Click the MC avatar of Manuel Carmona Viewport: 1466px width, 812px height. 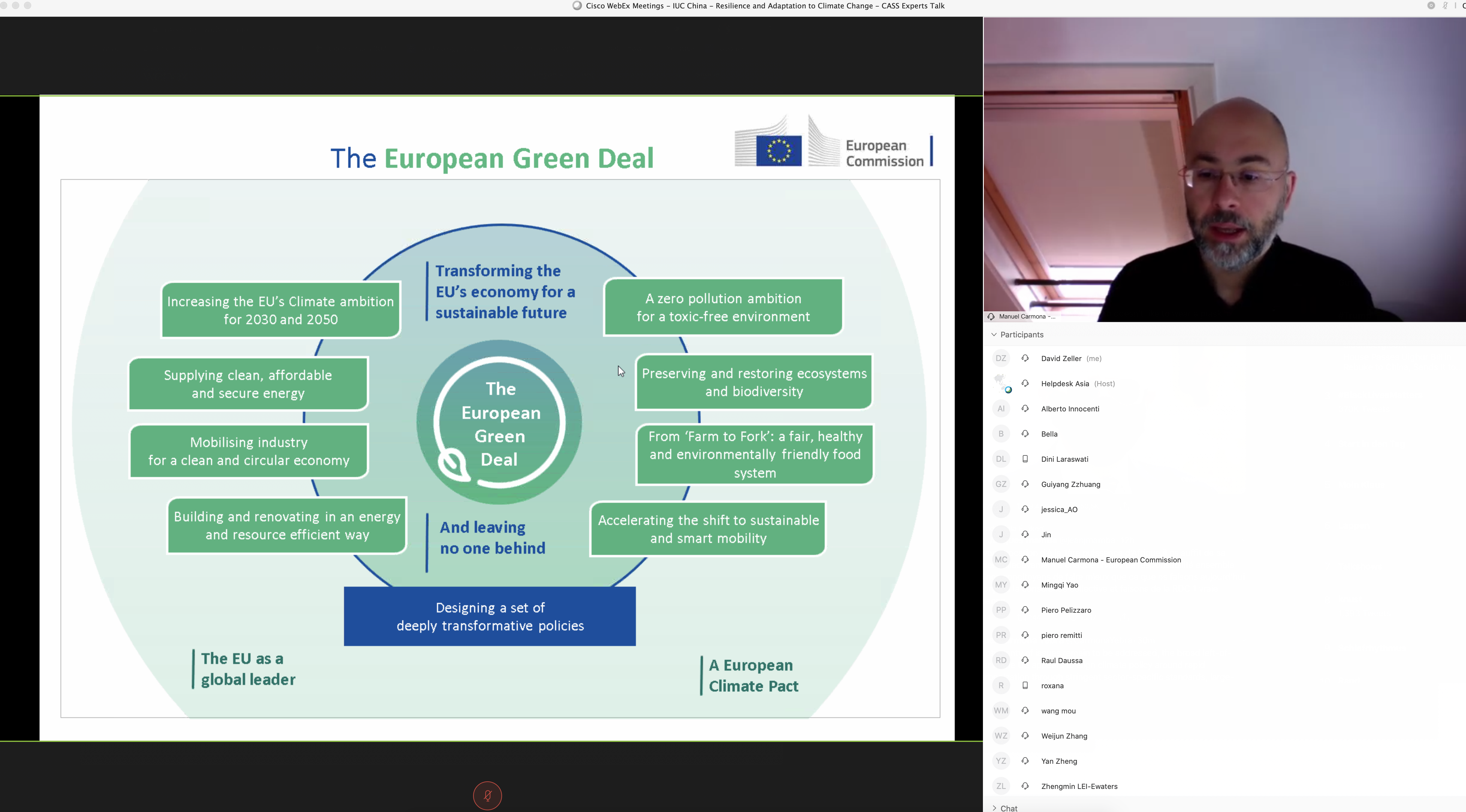point(1001,560)
